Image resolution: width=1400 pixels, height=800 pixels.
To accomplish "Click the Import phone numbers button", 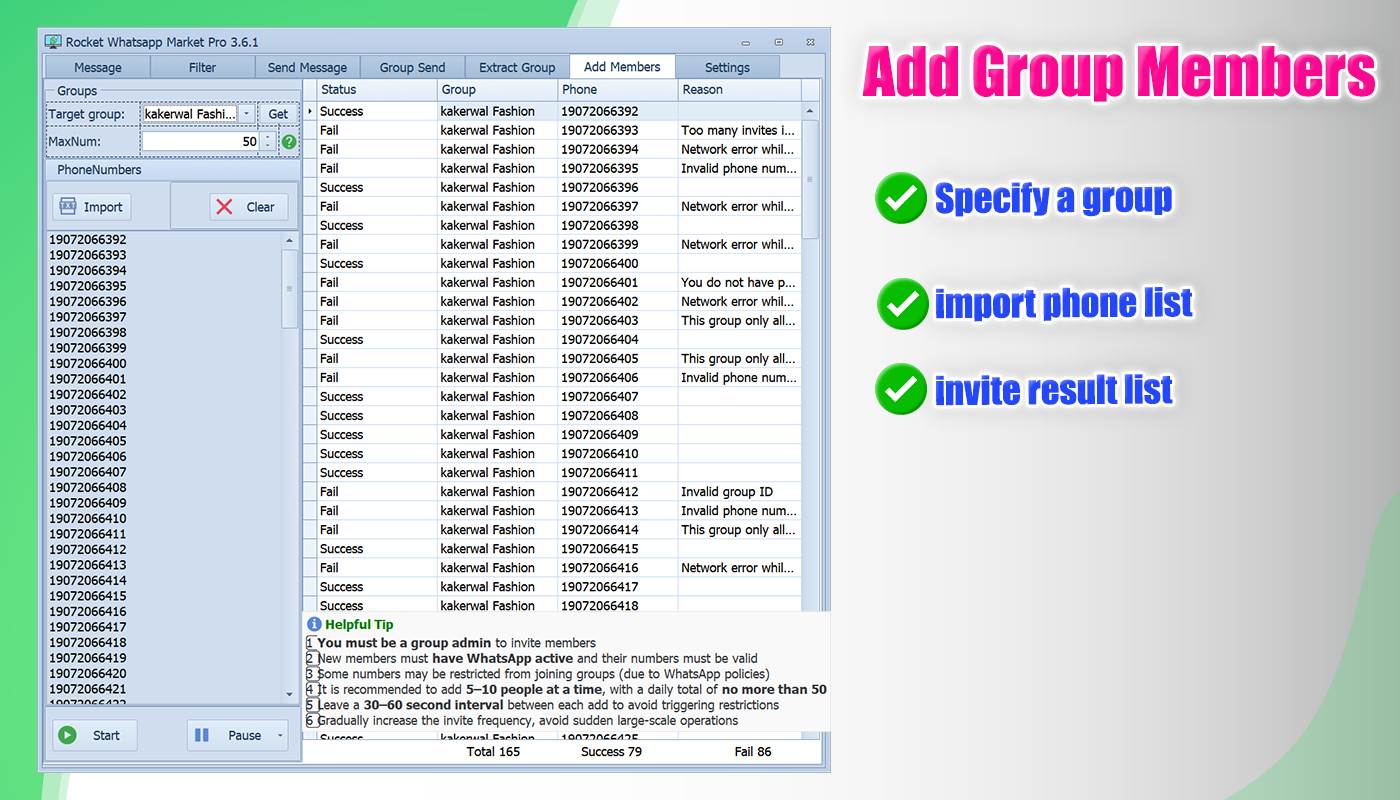I will tap(92, 207).
